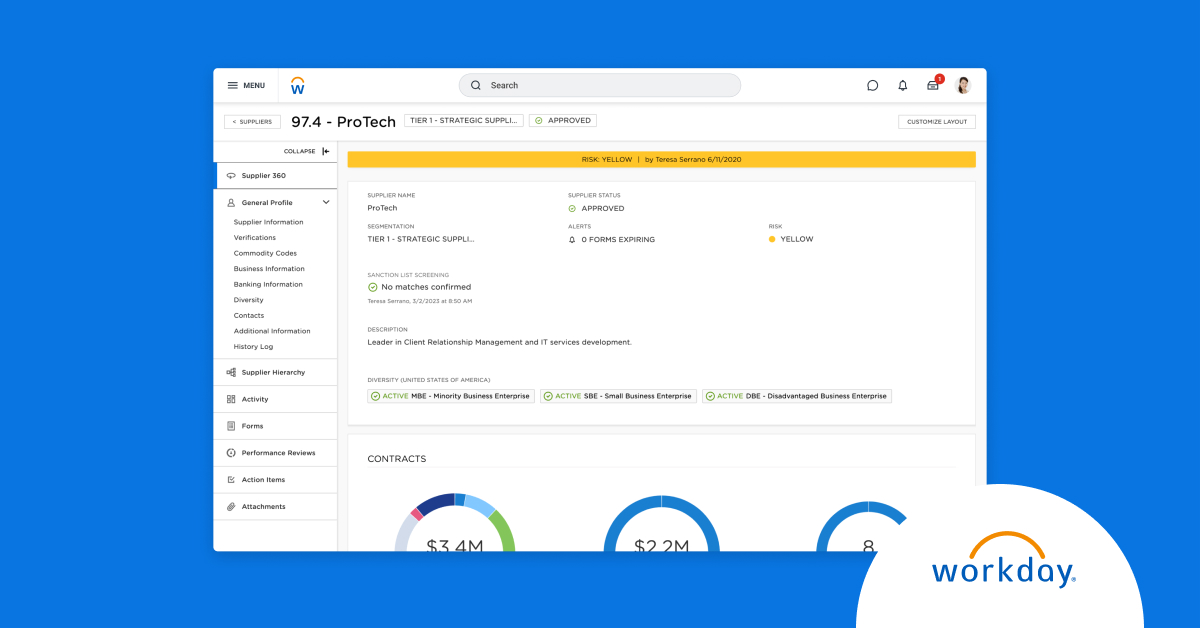Go back to Suppliers list
This screenshot has width=1200, height=628.
pyautogui.click(x=252, y=122)
